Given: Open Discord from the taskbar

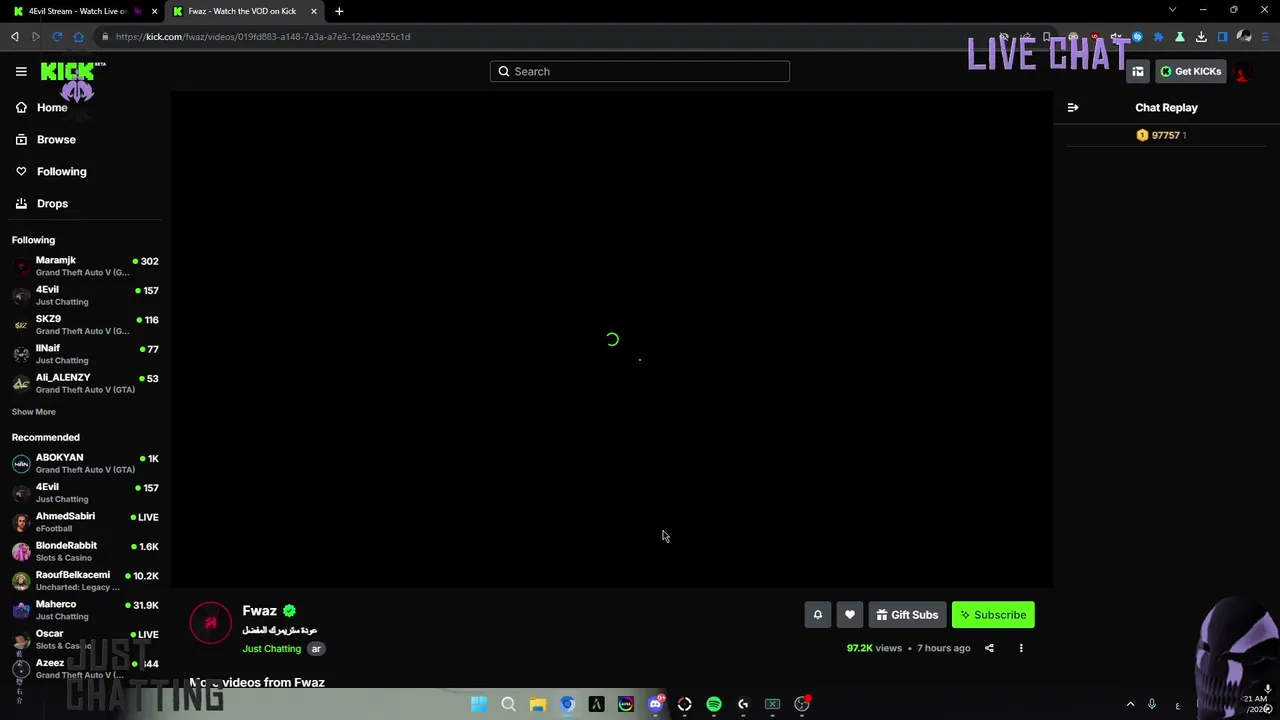Looking at the screenshot, I should coord(655,705).
